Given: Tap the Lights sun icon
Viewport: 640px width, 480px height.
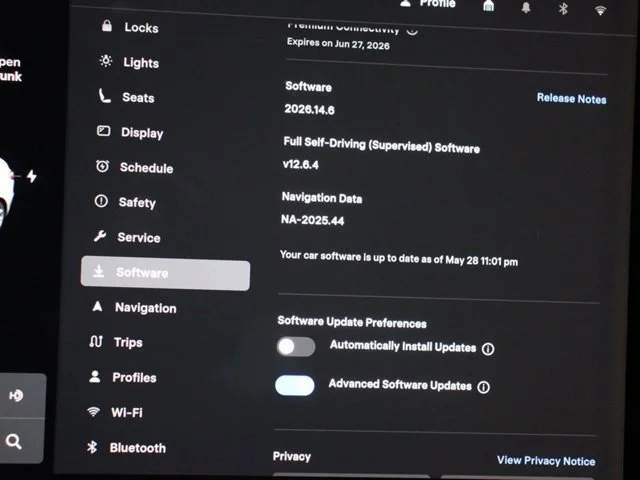Looking at the screenshot, I should pos(106,61).
